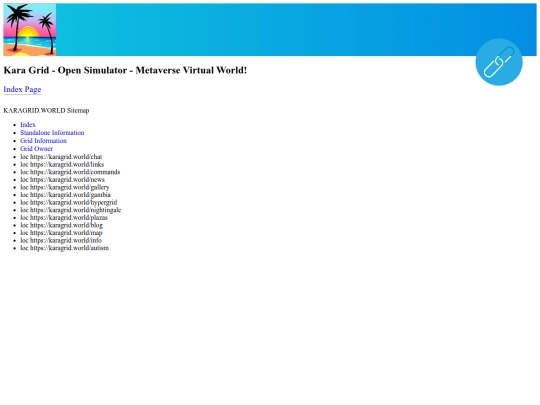Click the KARAGRID.WORLD Sitemap text
The height and width of the screenshot is (405, 540).
46,111
